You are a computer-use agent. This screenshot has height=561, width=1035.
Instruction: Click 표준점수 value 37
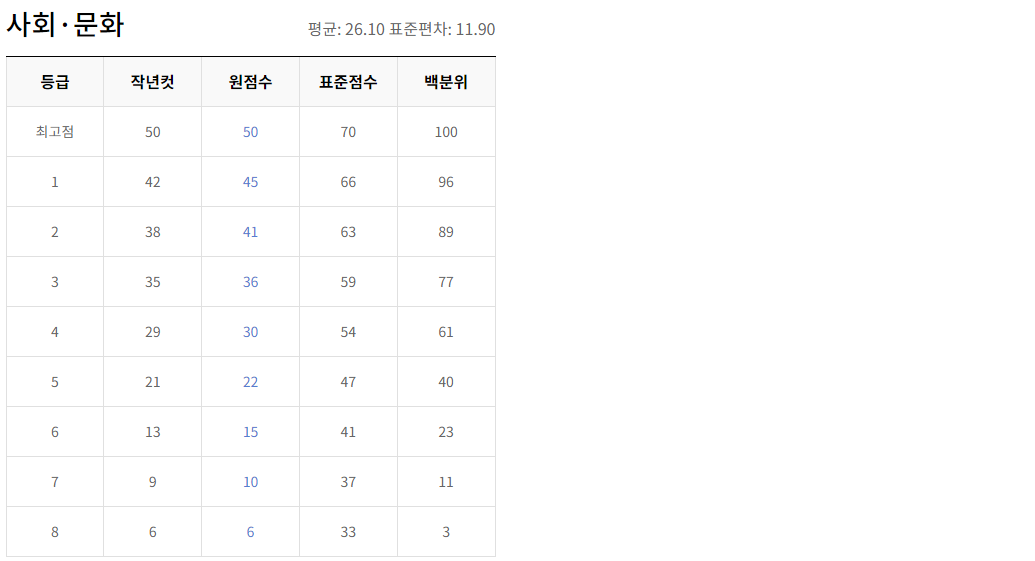pyautogui.click(x=348, y=482)
